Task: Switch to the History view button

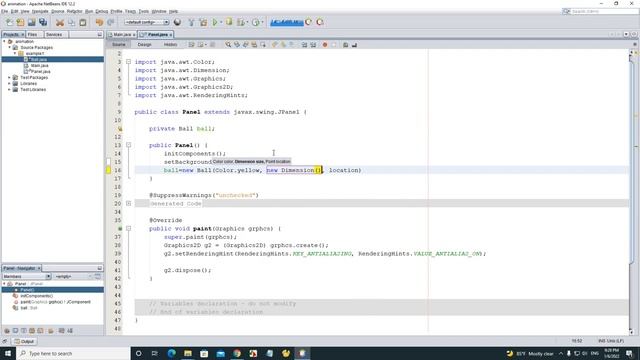Action: (170, 44)
